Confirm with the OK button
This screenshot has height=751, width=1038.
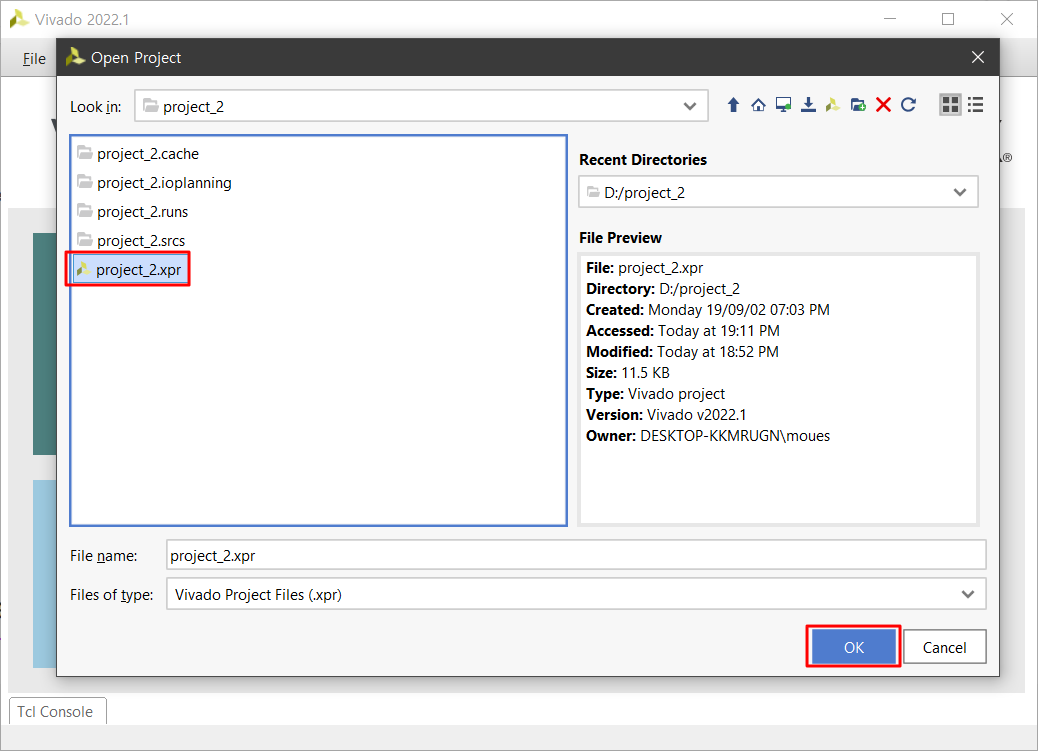pos(853,647)
